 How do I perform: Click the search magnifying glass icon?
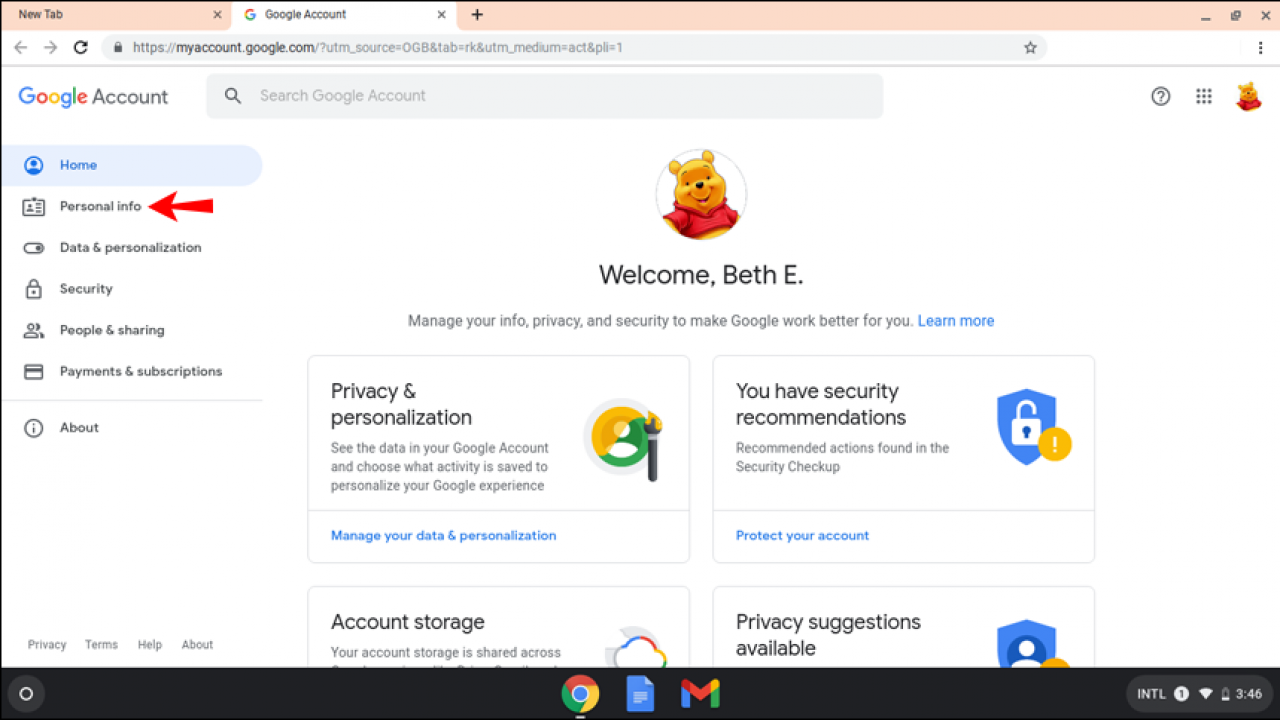pos(233,96)
